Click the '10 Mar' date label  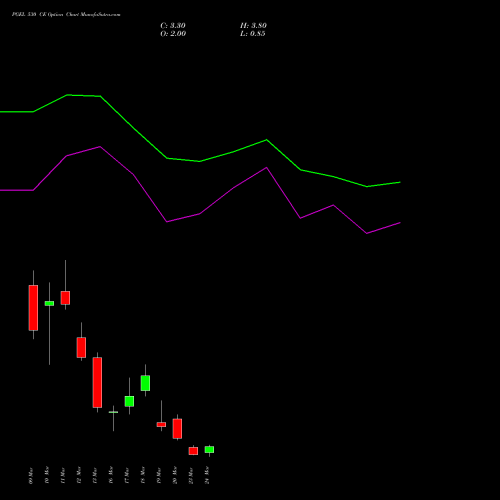[47, 475]
